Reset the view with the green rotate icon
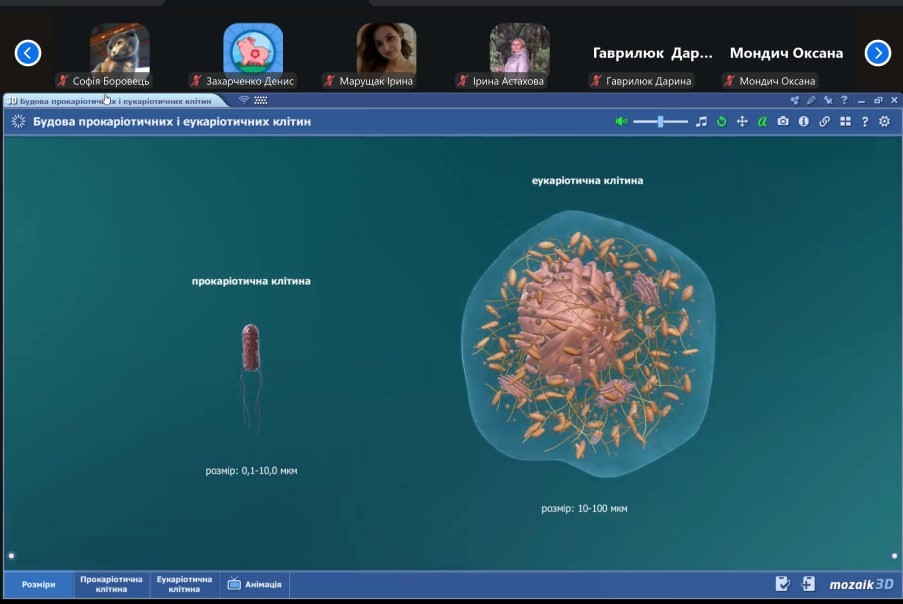The image size is (903, 604). pyautogui.click(x=721, y=121)
